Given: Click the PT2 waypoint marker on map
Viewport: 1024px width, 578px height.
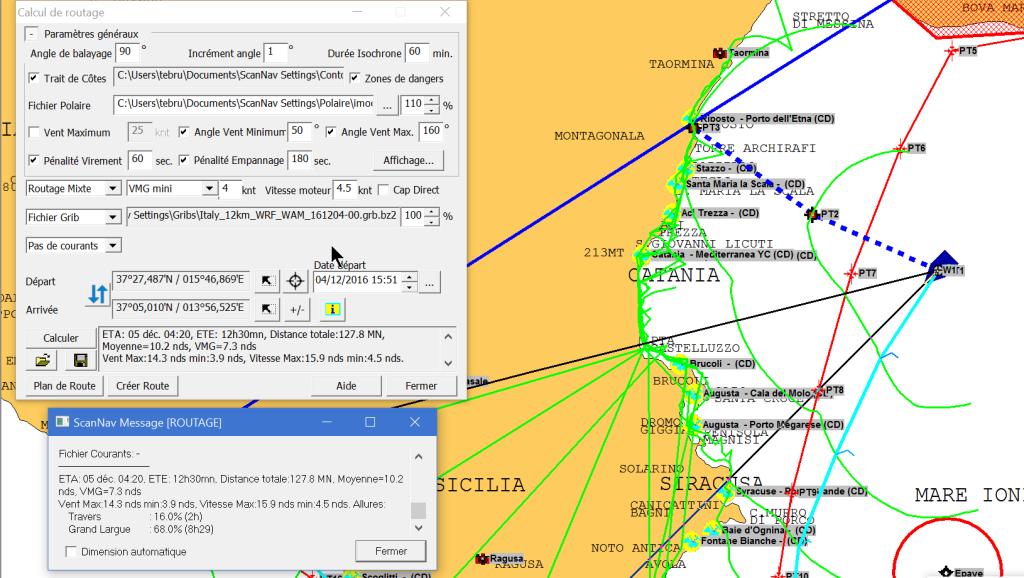Looking at the screenshot, I should (812, 214).
